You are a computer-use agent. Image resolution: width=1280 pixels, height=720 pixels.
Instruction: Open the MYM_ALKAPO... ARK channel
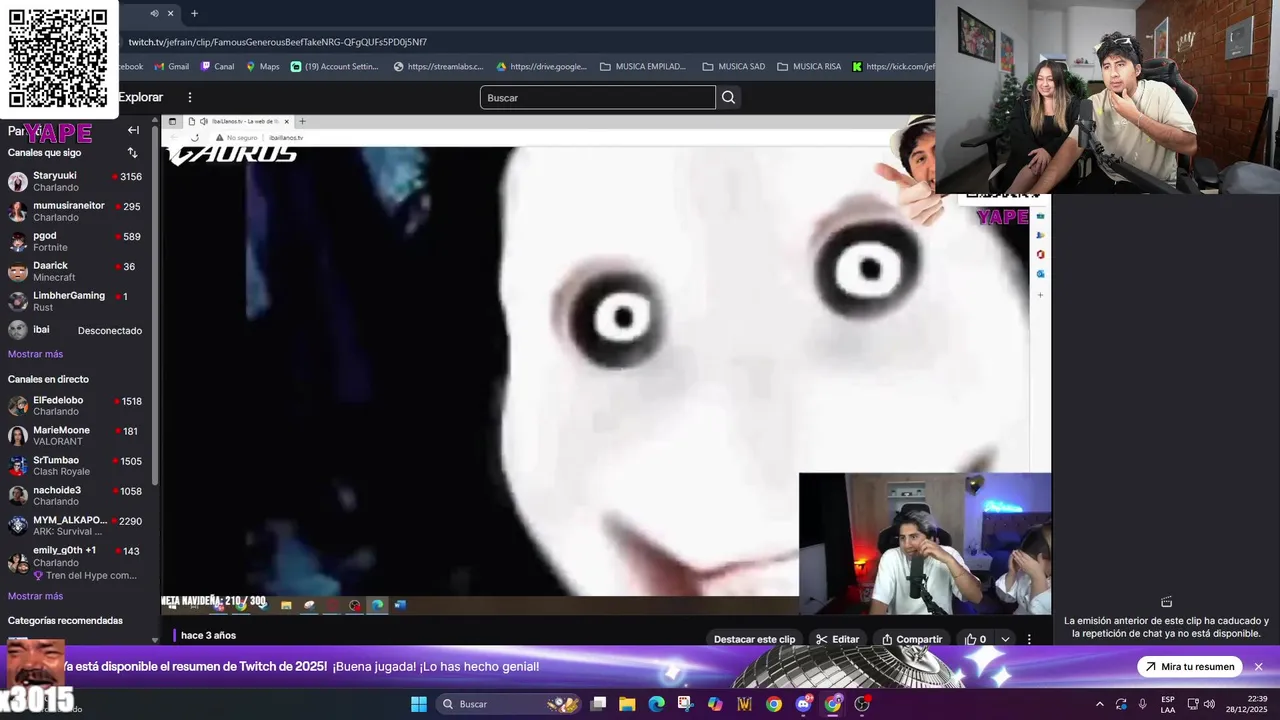point(76,525)
